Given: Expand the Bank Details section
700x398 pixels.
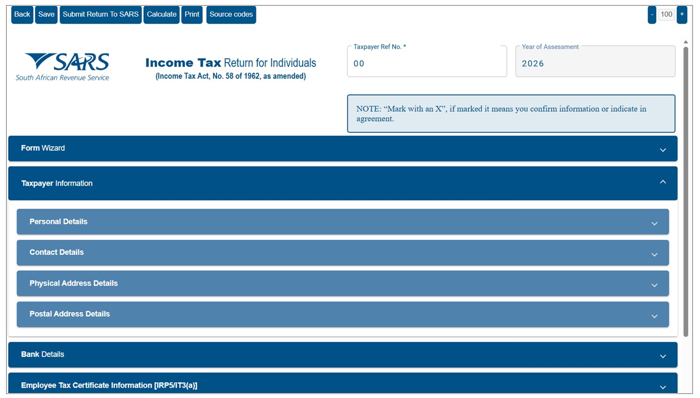Looking at the screenshot, I should [343, 355].
